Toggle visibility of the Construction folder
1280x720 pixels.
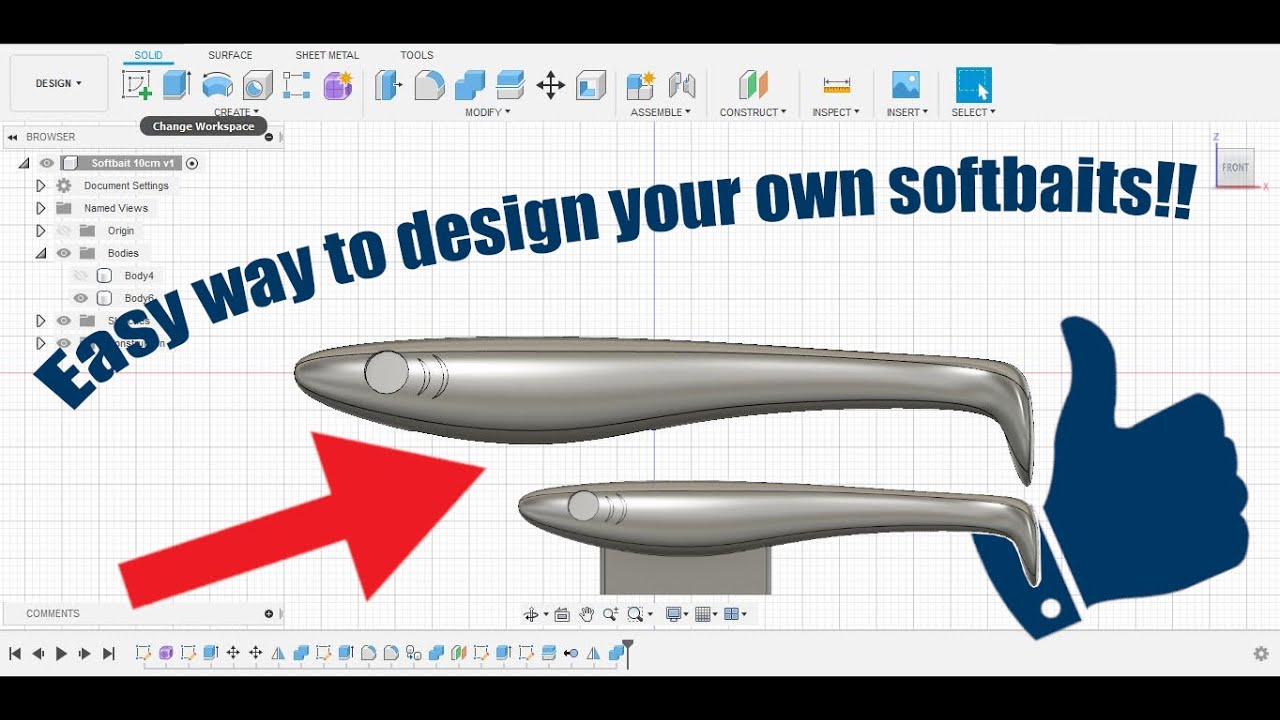(64, 343)
